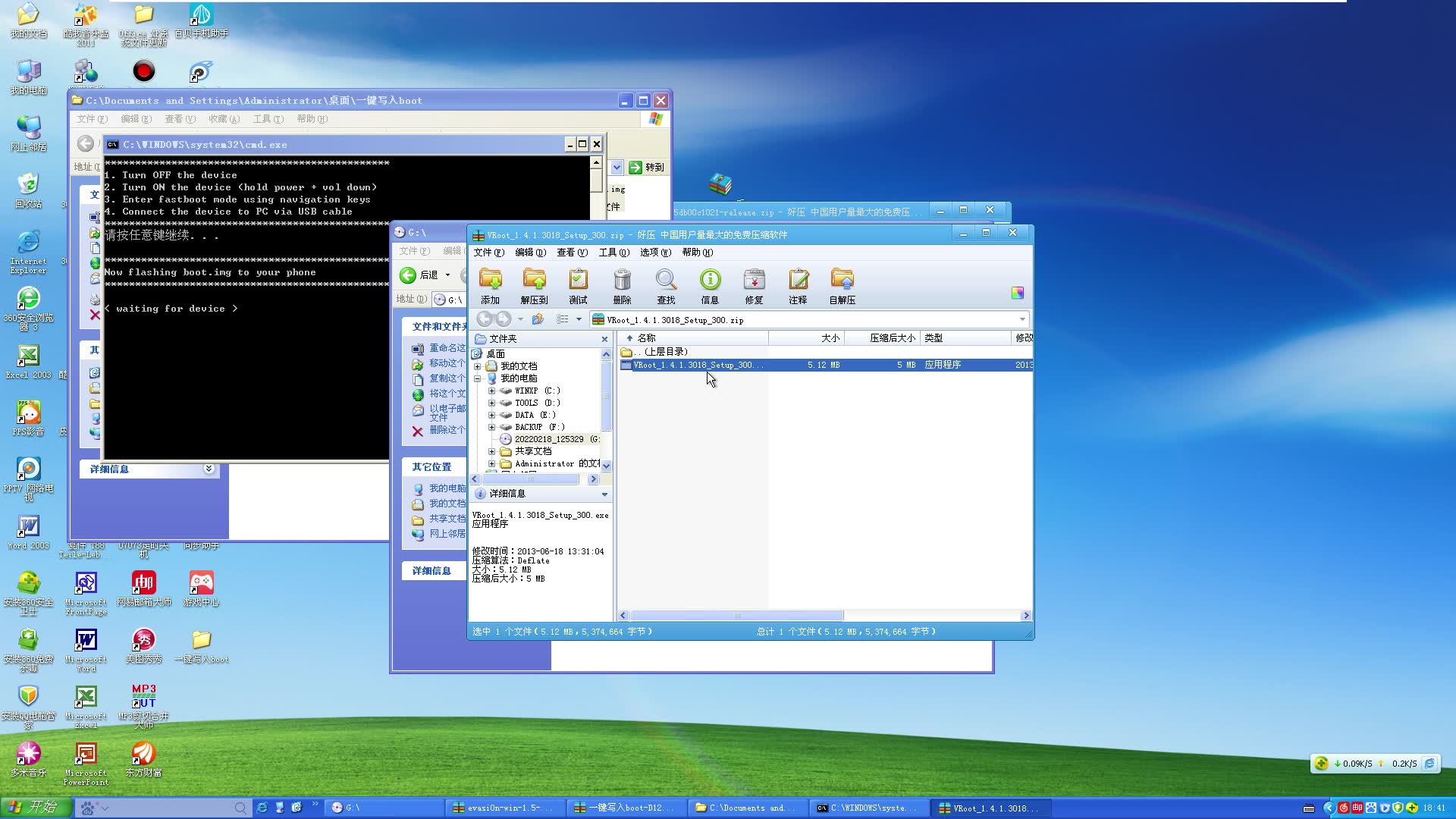Sort file list by 大小 column
This screenshot has width=1456, height=819.
(x=806, y=338)
